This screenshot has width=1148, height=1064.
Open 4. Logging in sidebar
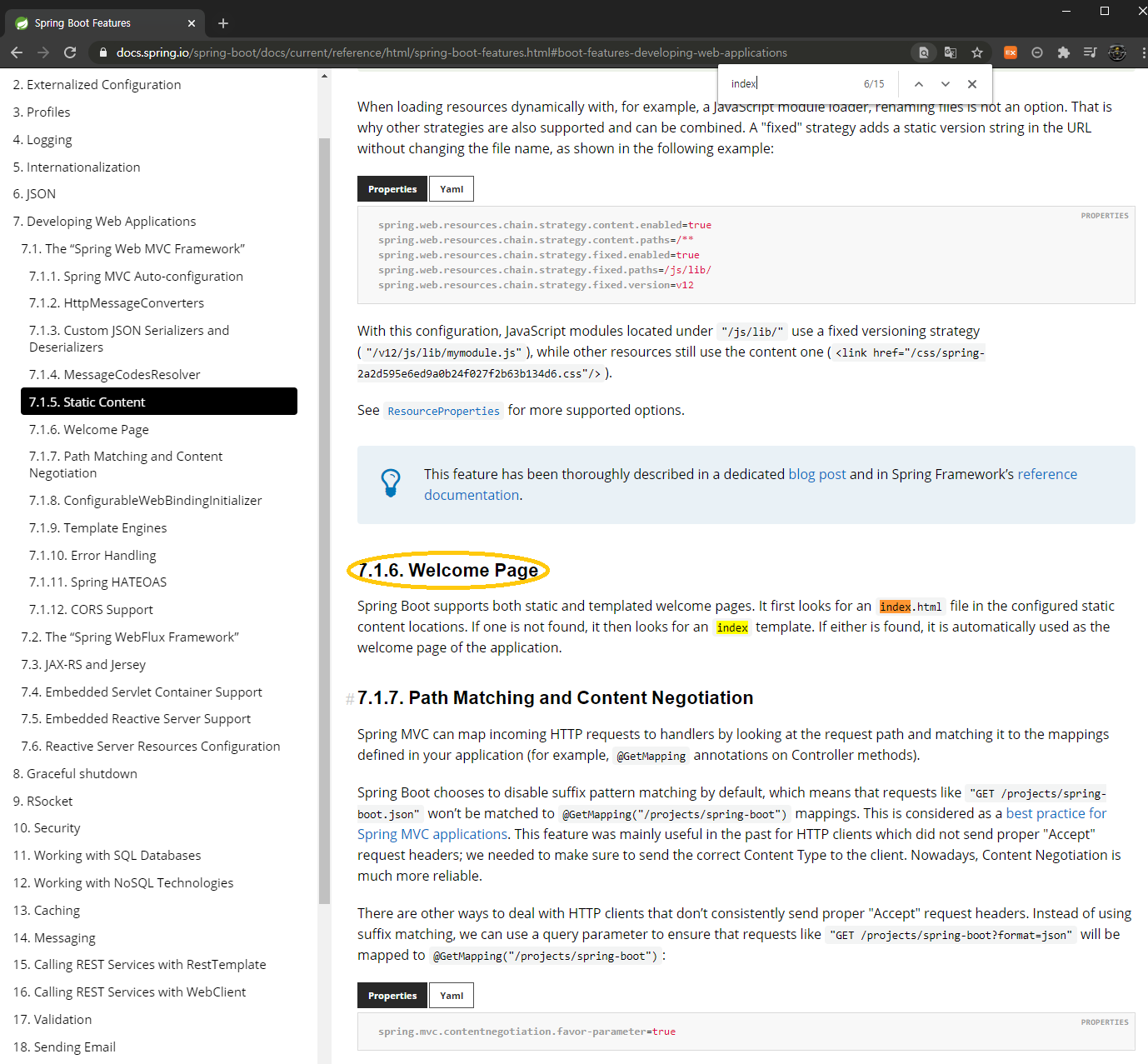[x=42, y=140]
